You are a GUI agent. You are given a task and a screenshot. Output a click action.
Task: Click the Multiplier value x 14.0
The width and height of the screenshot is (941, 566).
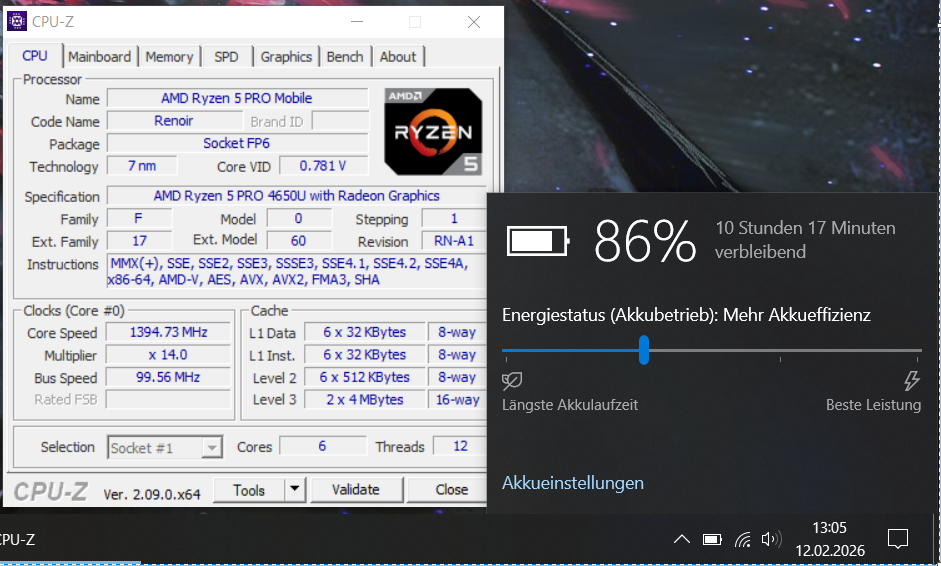point(169,355)
